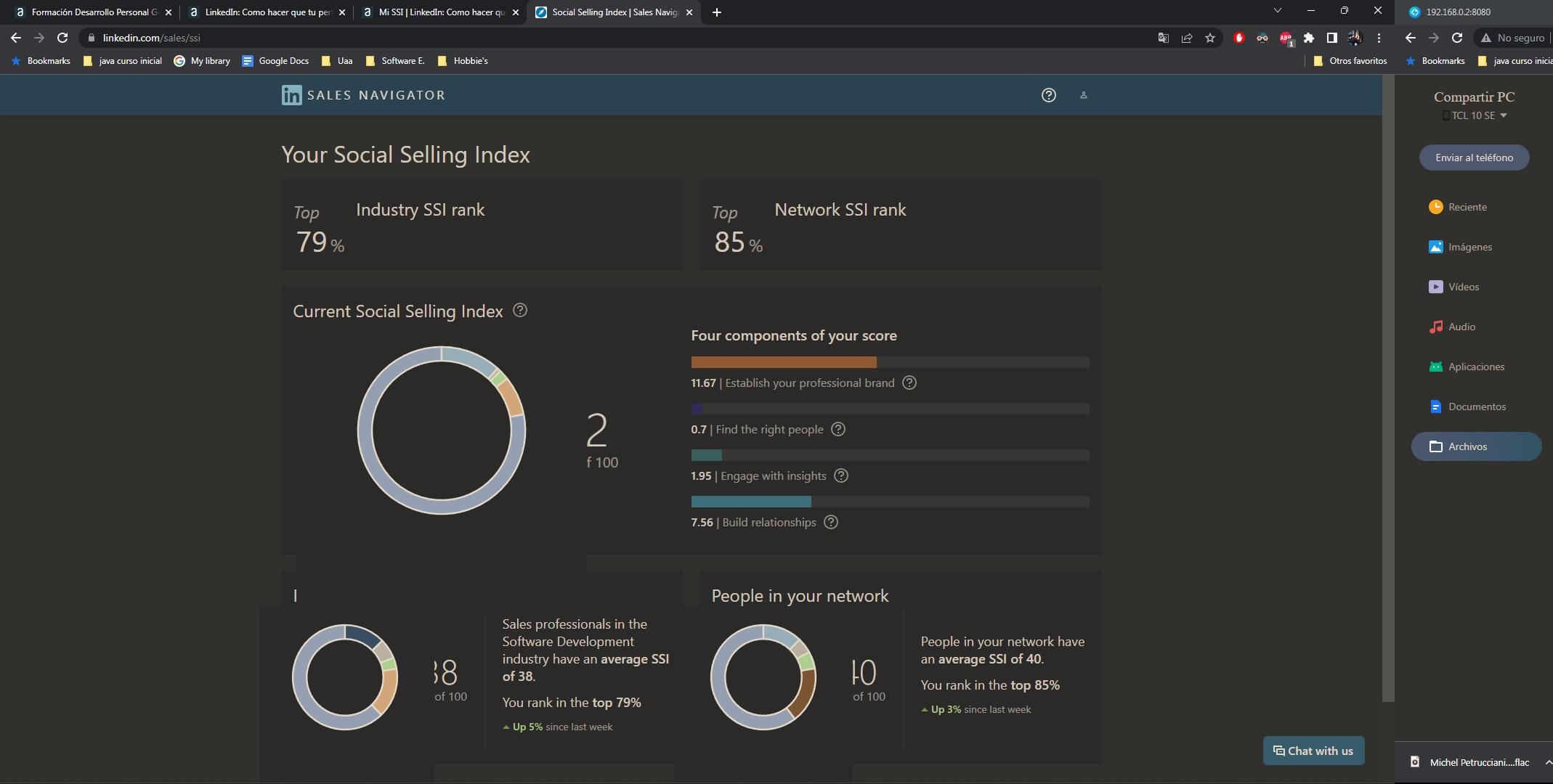Go back in the 192.168.0.2:8080 window

[x=1411, y=38]
